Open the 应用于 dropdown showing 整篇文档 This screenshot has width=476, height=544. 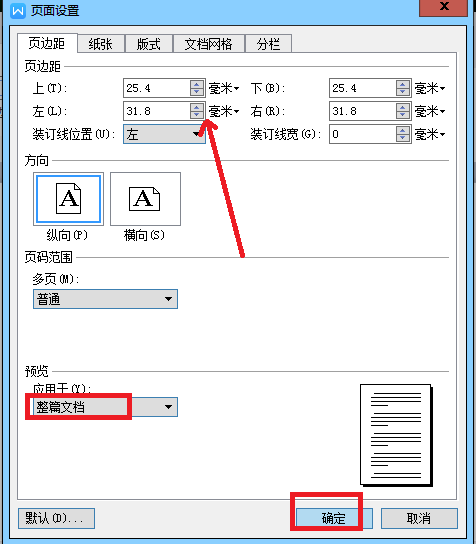105,407
